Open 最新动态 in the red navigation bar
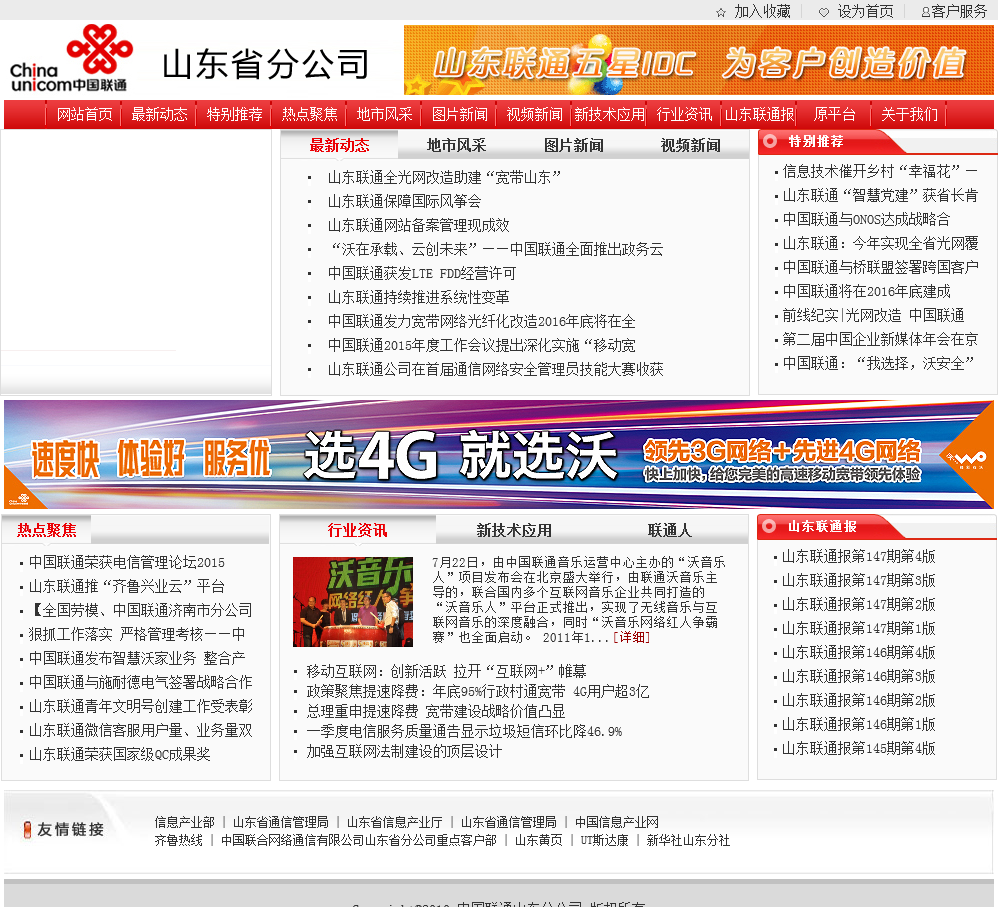This screenshot has width=998, height=907. (x=159, y=115)
